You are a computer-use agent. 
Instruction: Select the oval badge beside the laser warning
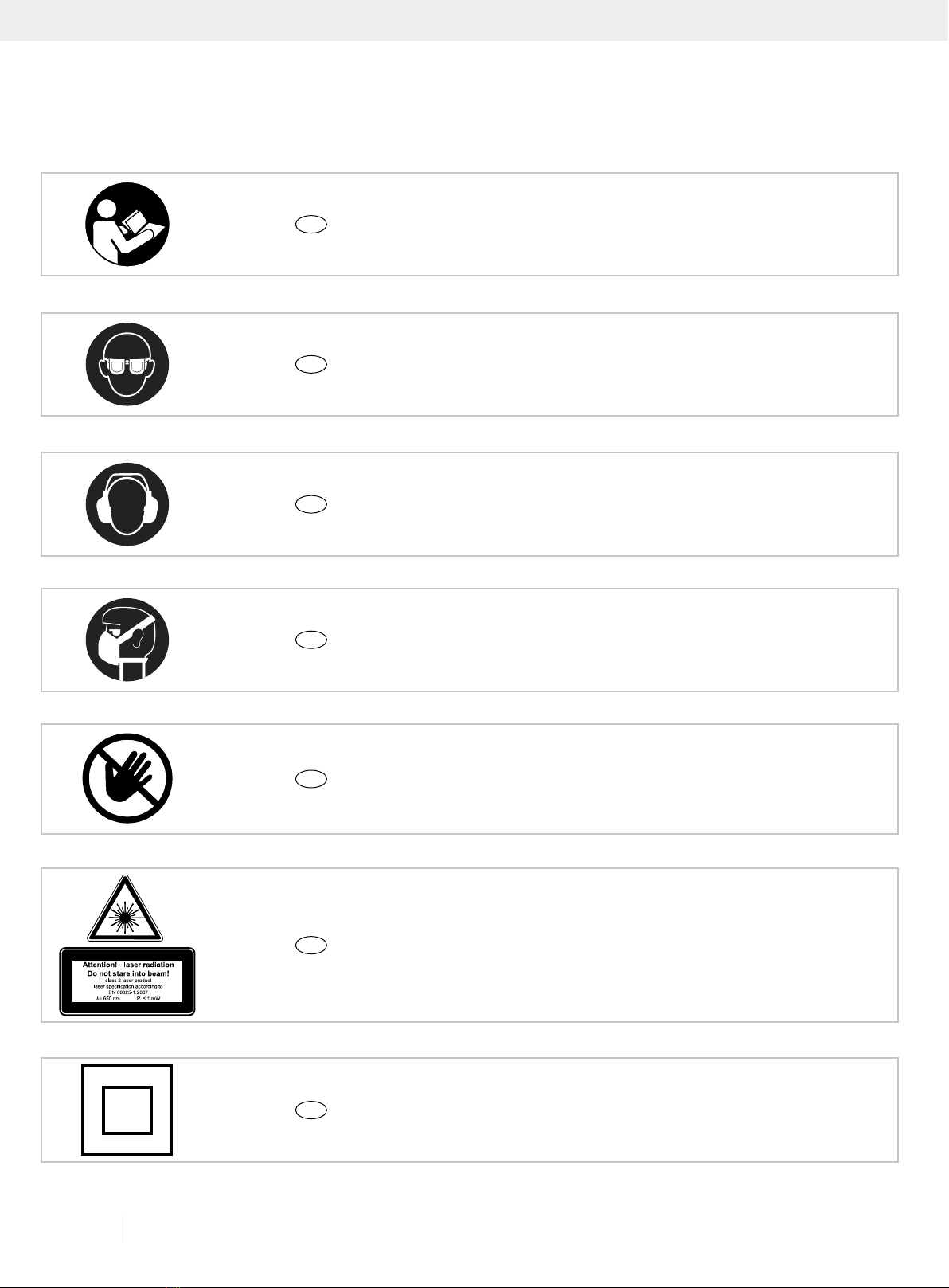point(311,945)
